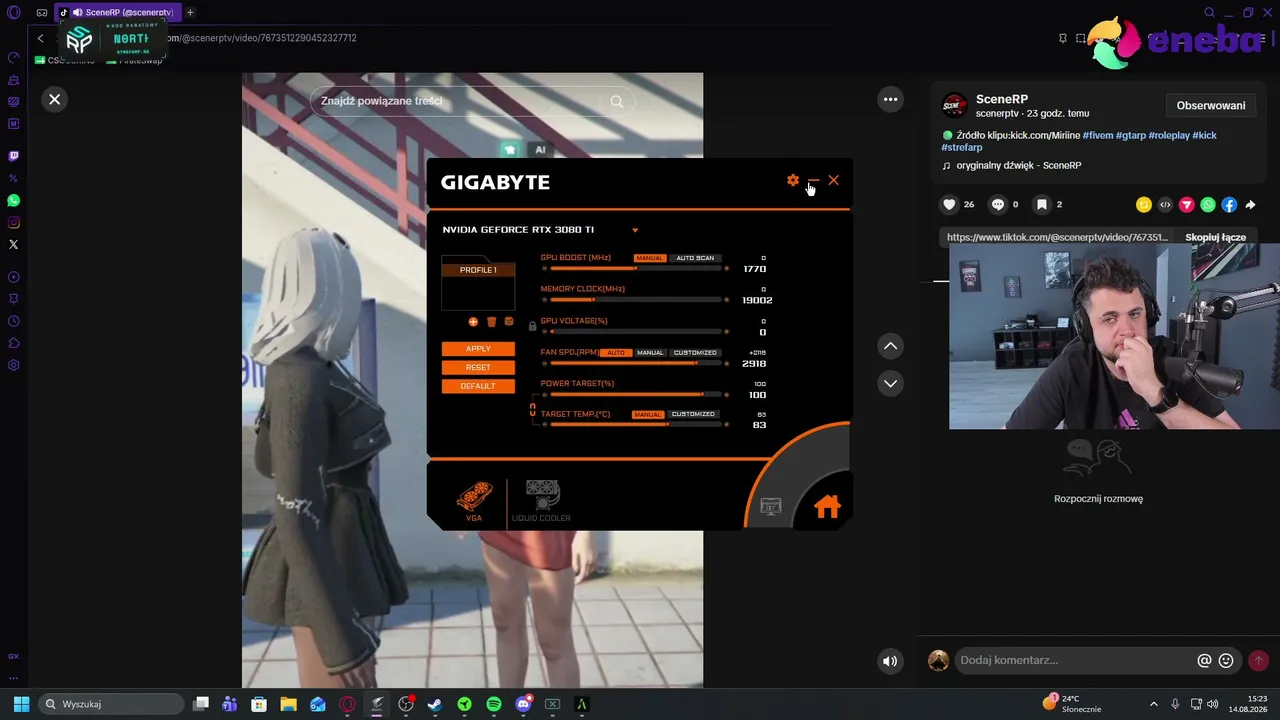Adjust the Memory Clock slider
This screenshot has width=1280, height=720.
click(x=635, y=300)
